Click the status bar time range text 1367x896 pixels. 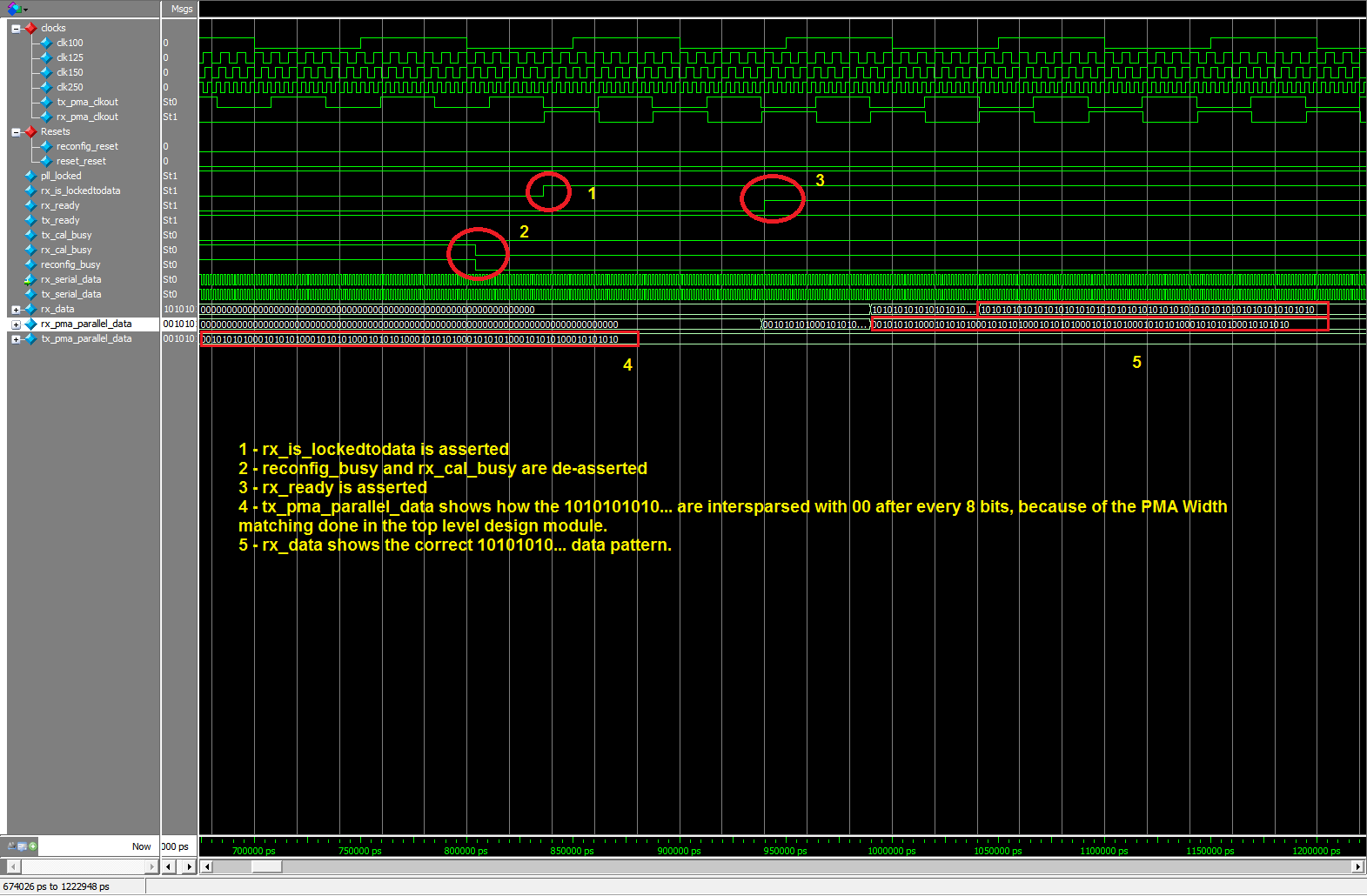point(57,886)
